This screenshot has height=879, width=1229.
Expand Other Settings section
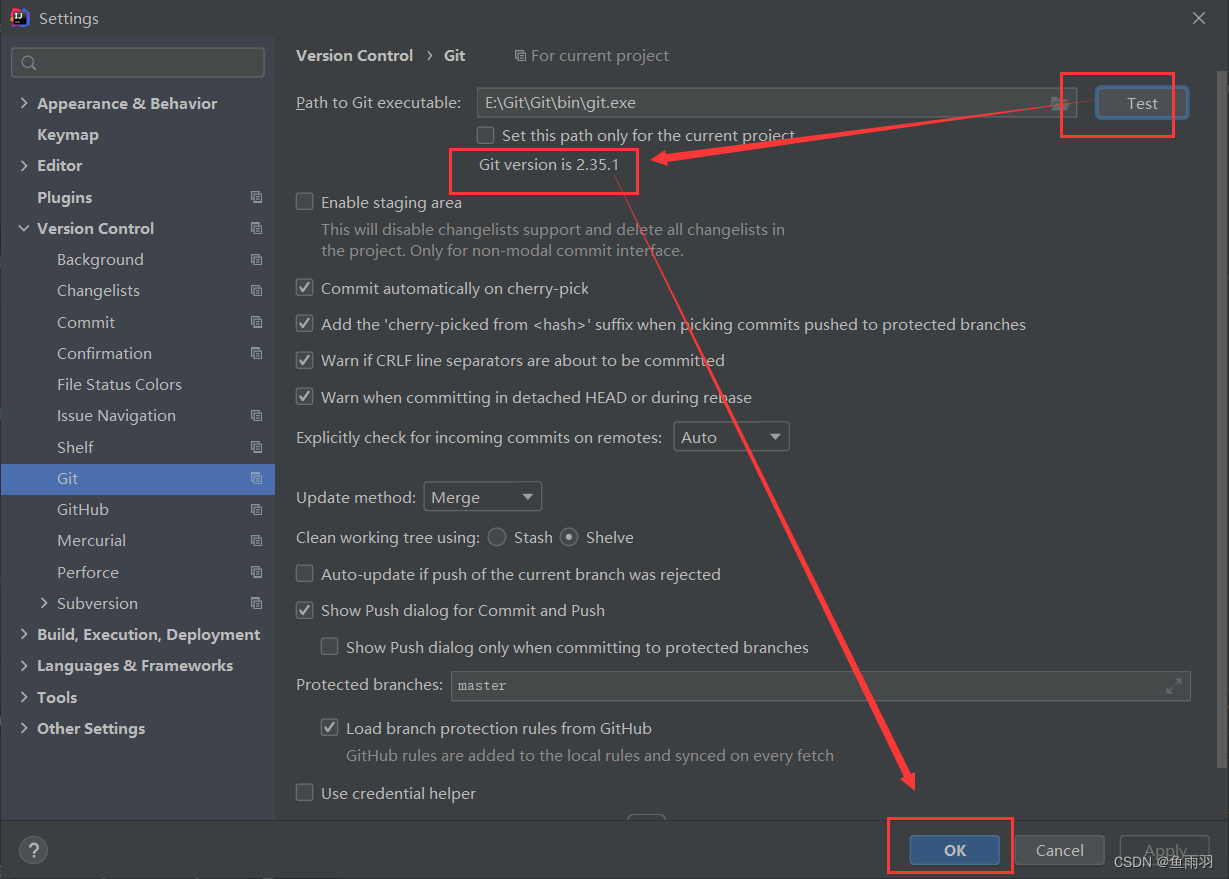pos(24,729)
